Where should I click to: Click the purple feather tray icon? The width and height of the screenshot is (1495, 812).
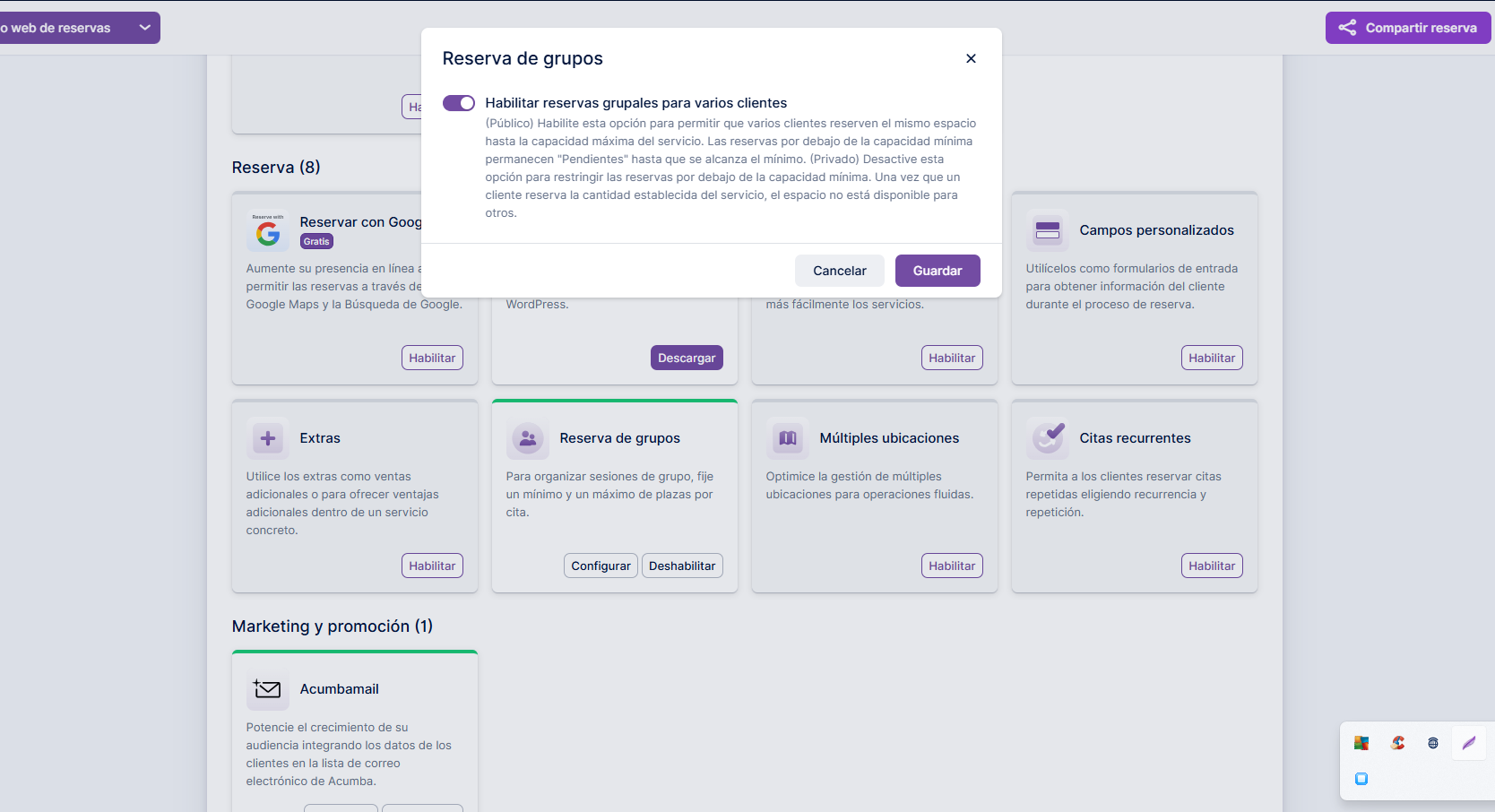1468,743
